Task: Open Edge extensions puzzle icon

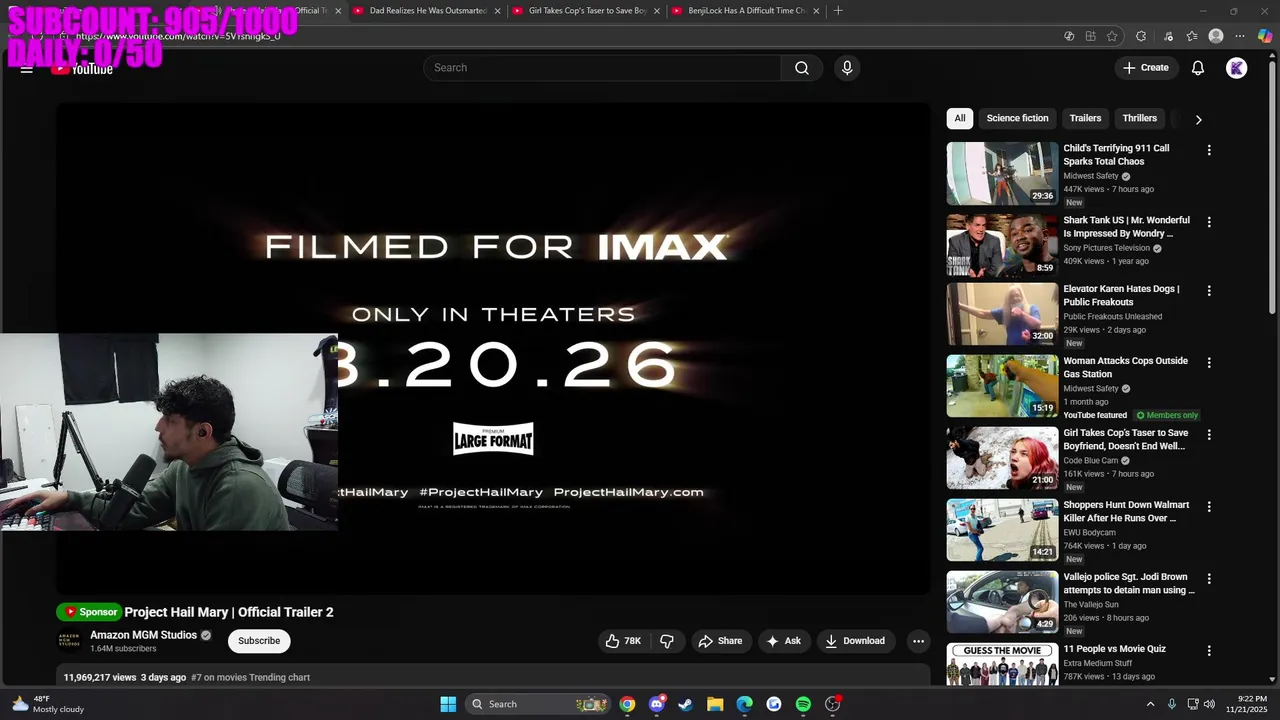Action: (1141, 36)
